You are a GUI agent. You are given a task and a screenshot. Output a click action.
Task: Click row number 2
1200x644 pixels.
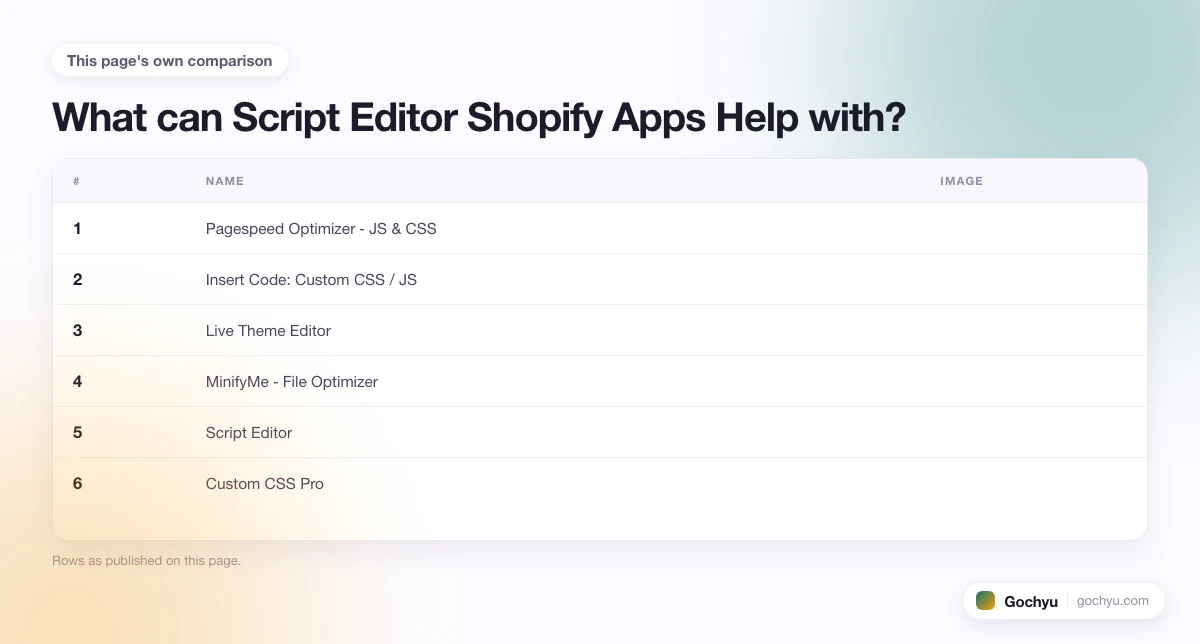[77, 280]
